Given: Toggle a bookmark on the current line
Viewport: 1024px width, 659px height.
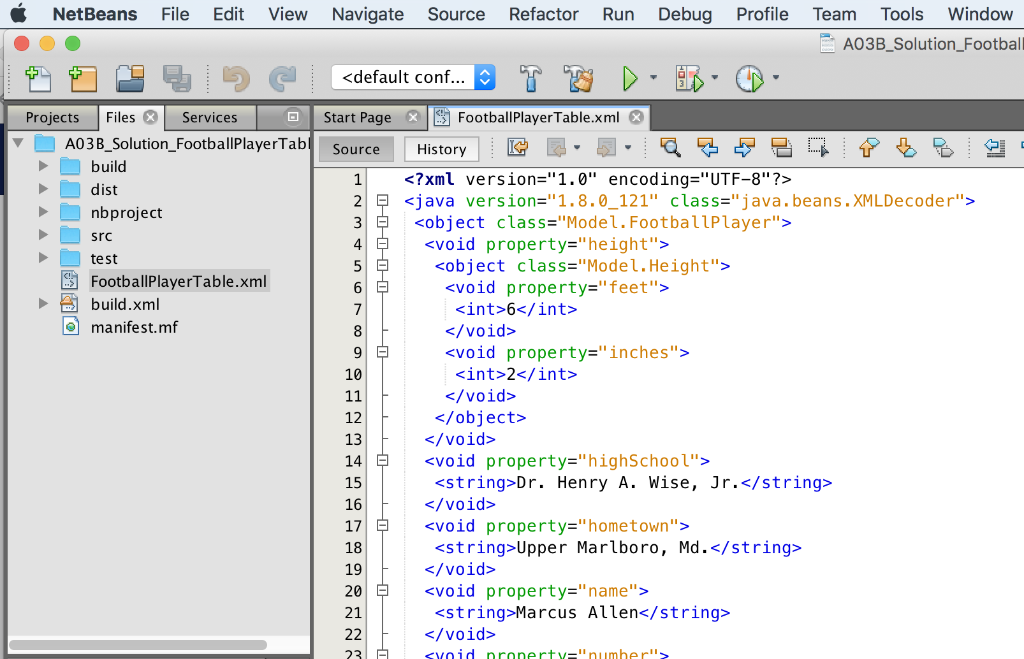Looking at the screenshot, I should pos(942,147).
